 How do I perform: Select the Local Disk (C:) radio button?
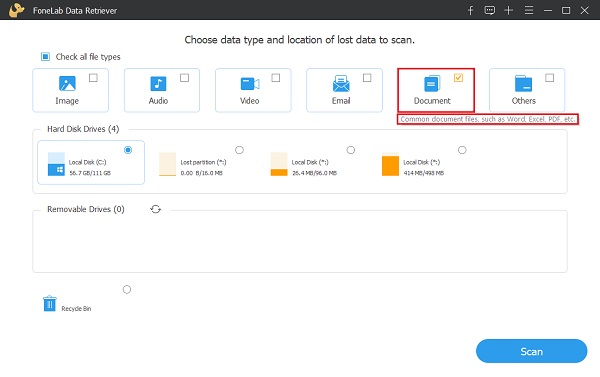click(x=128, y=150)
